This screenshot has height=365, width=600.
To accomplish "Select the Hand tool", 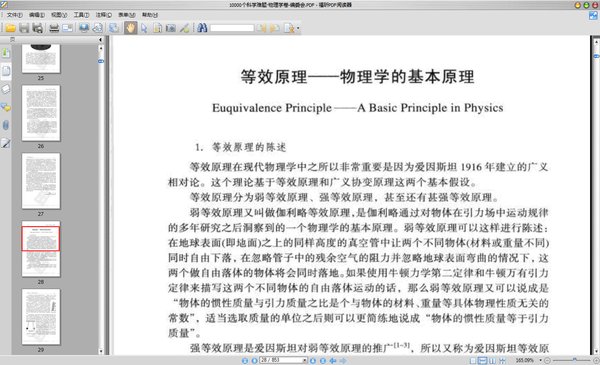I will [x=130, y=28].
